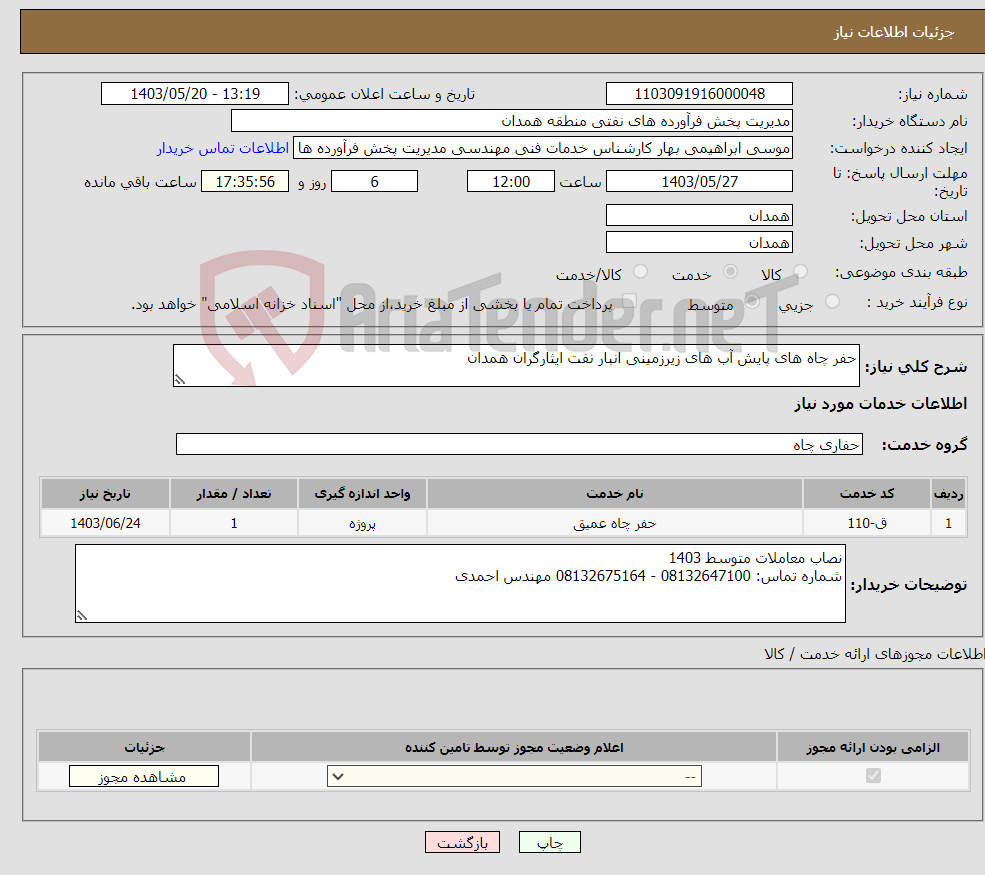Click the request creator name field
985x875 pixels.
[x=543, y=148]
